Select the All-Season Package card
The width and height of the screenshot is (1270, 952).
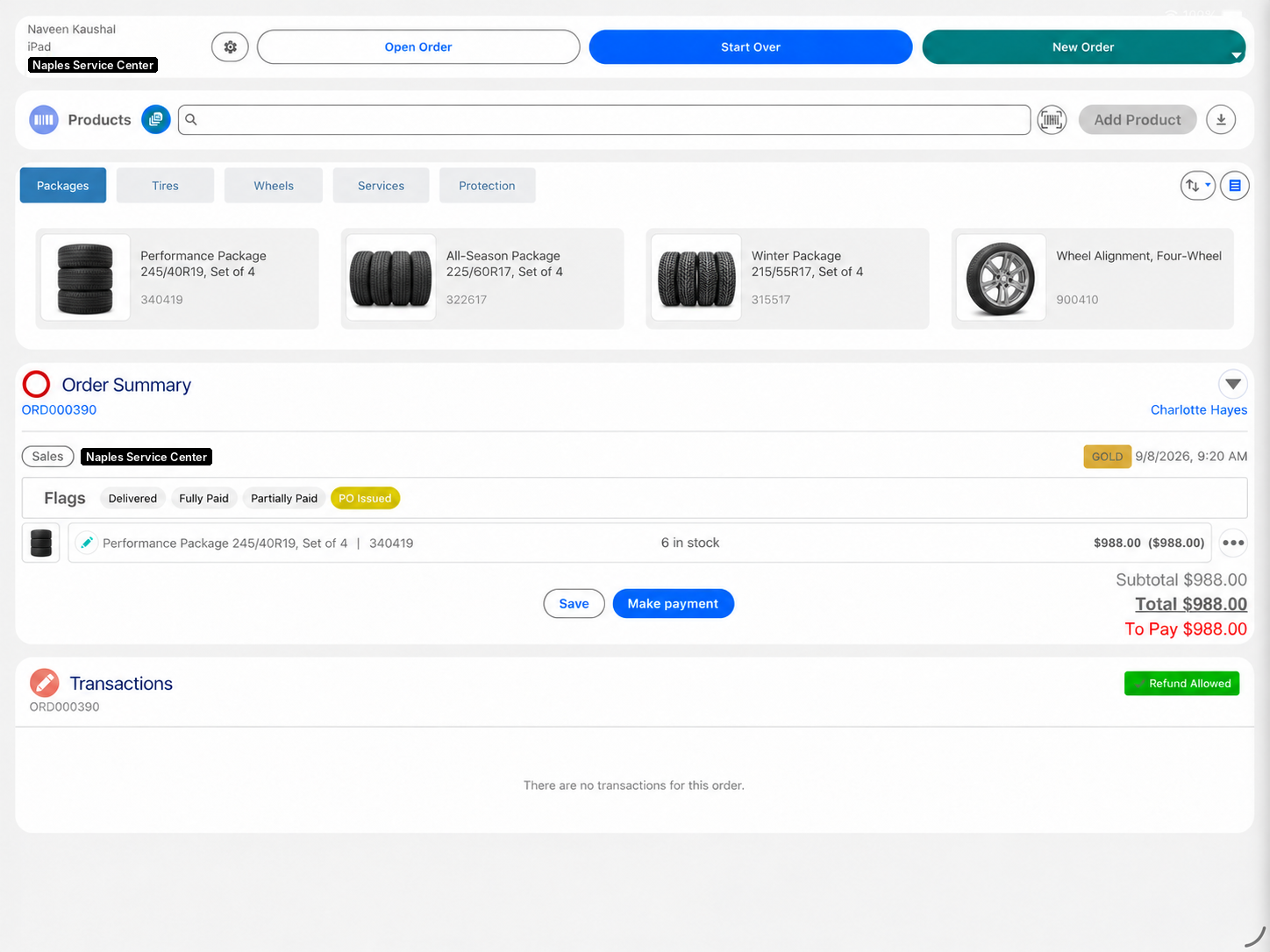click(482, 279)
